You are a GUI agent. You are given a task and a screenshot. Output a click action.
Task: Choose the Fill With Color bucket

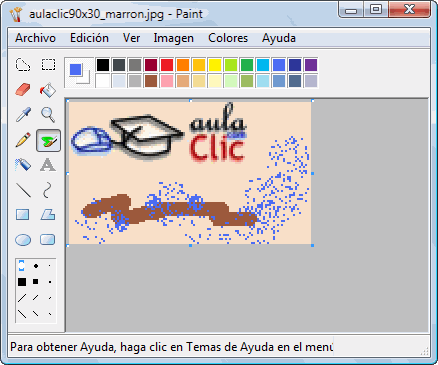click(48, 90)
